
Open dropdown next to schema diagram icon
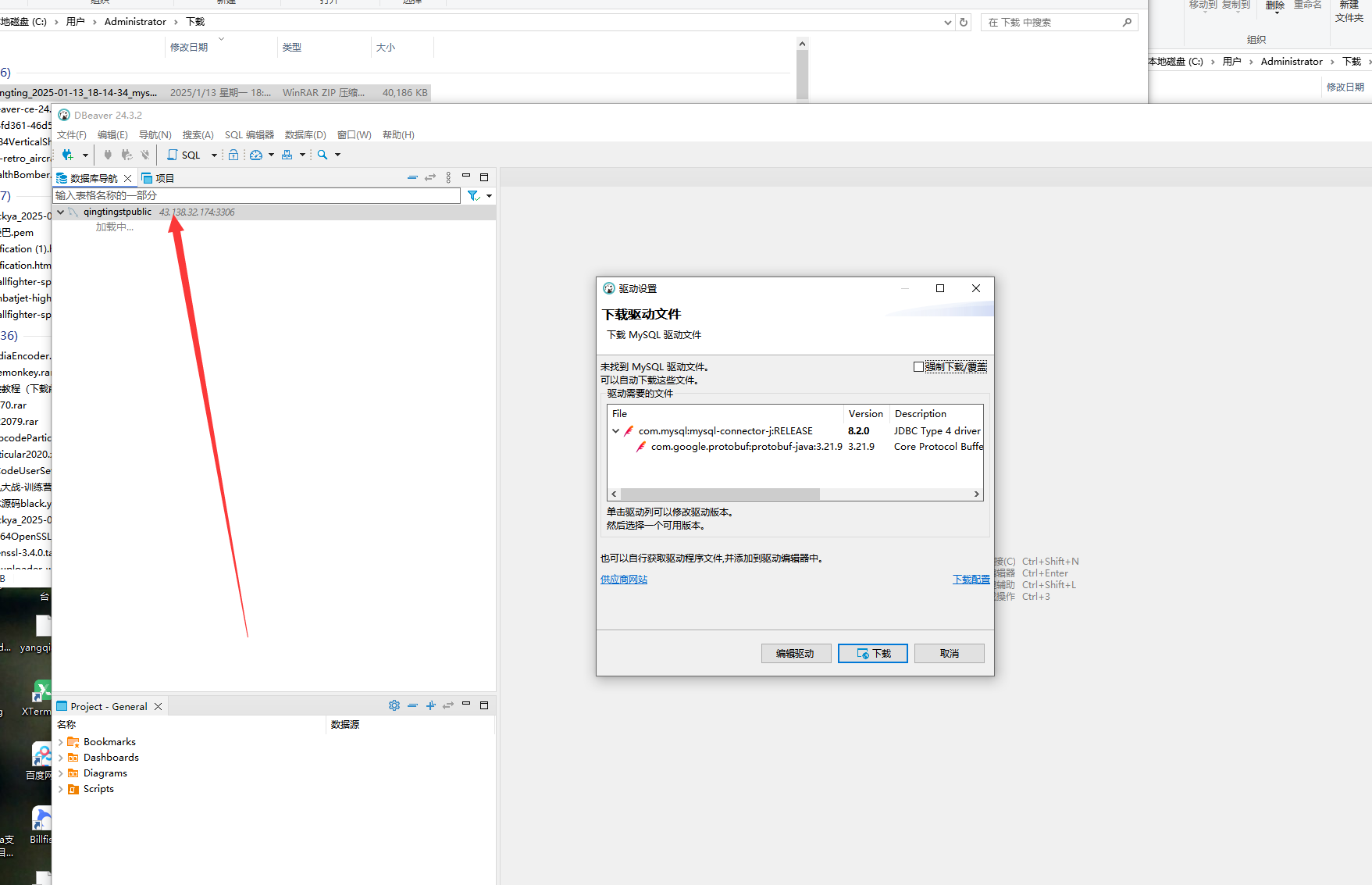click(x=302, y=155)
